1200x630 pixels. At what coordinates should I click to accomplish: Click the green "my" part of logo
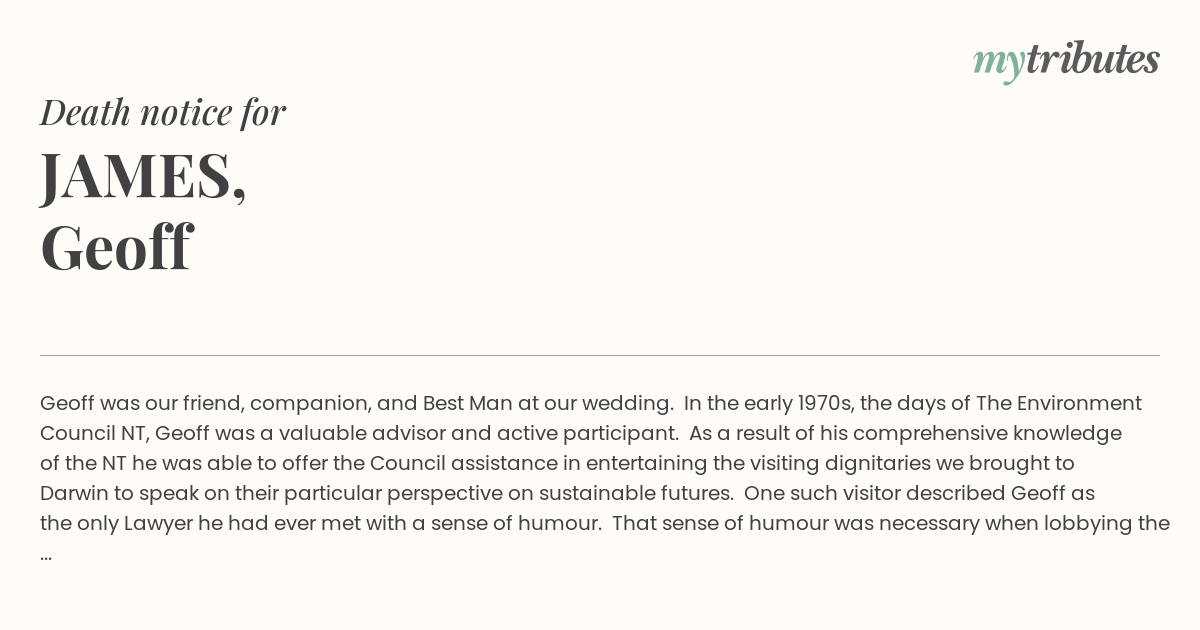[999, 65]
